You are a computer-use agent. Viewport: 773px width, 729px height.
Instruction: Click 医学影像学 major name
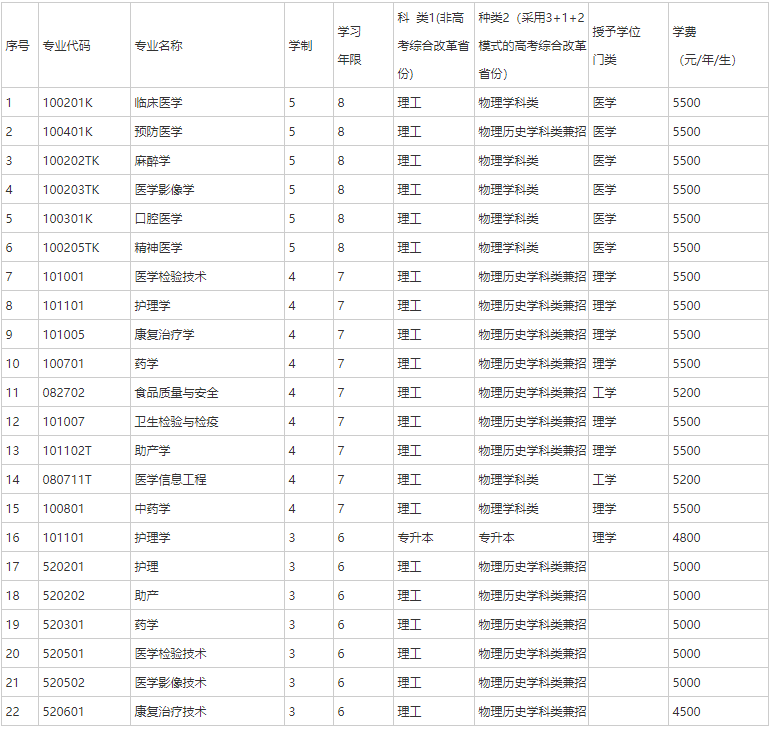coord(164,190)
